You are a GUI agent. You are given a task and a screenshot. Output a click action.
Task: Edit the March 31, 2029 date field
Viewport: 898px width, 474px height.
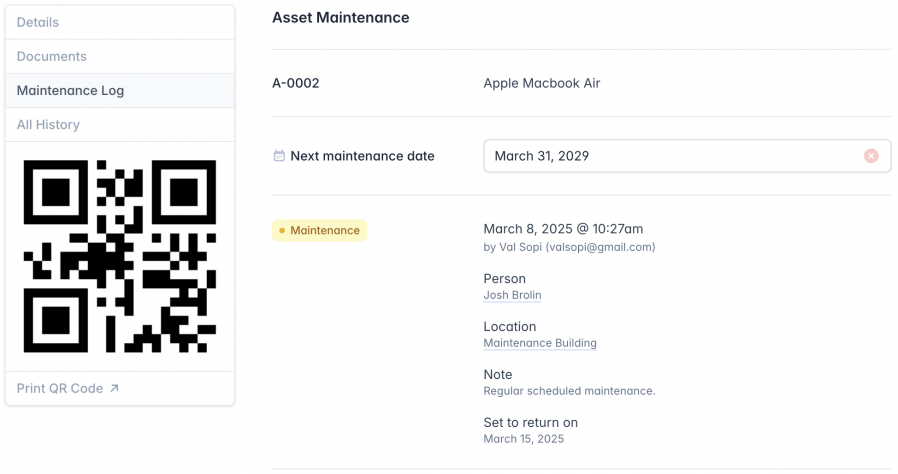click(x=687, y=156)
